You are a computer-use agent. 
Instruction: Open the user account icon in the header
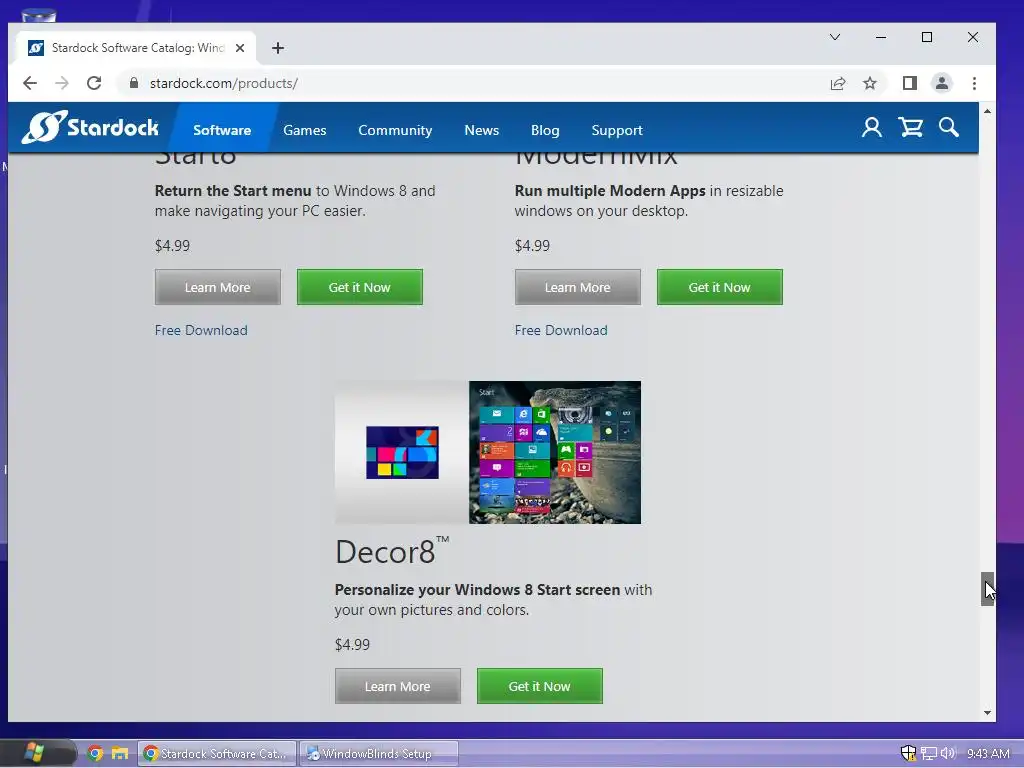871,127
